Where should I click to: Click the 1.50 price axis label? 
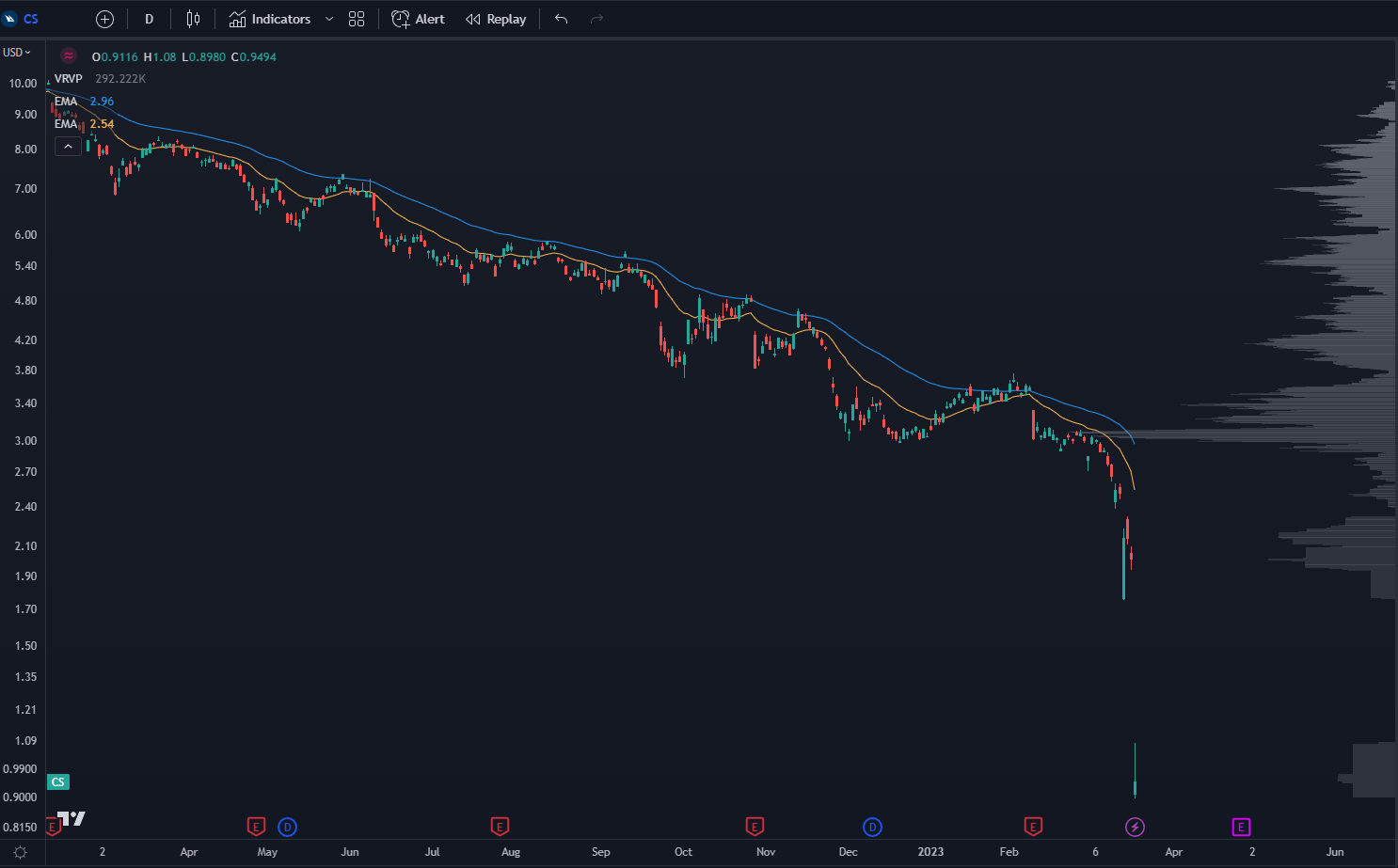tap(26, 646)
